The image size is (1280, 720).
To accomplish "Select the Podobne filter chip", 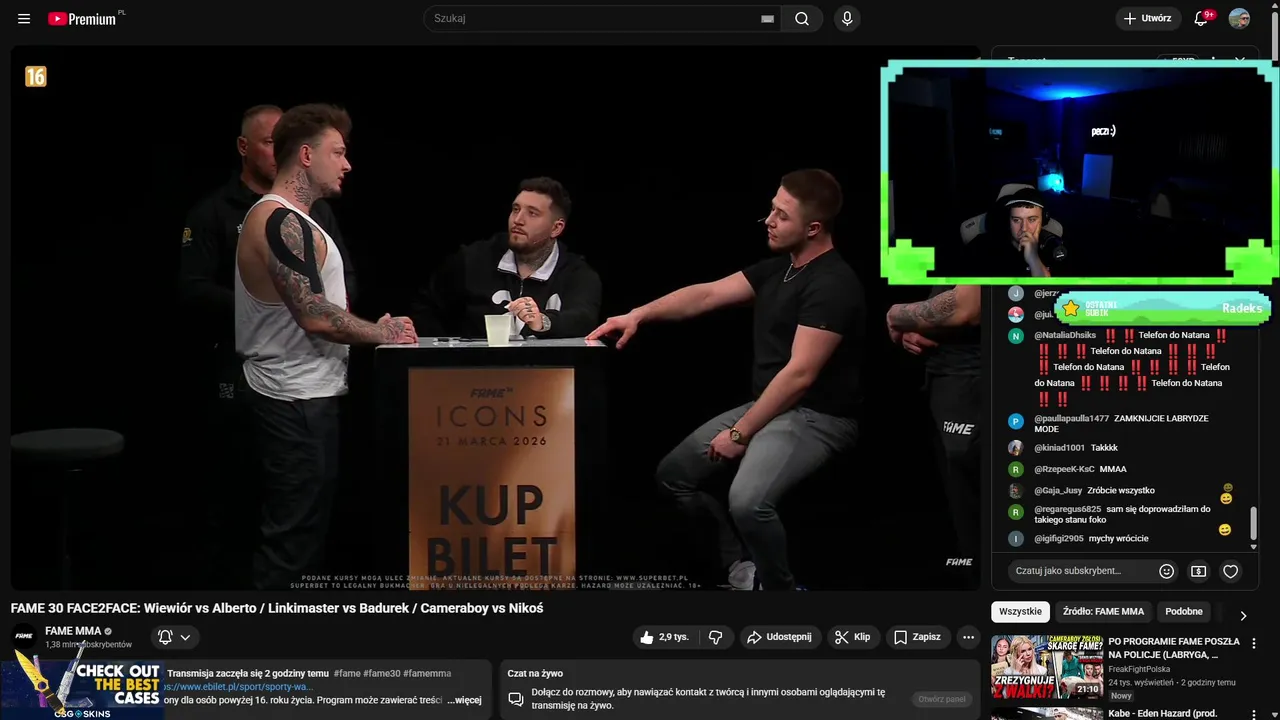I will coord(1184,611).
